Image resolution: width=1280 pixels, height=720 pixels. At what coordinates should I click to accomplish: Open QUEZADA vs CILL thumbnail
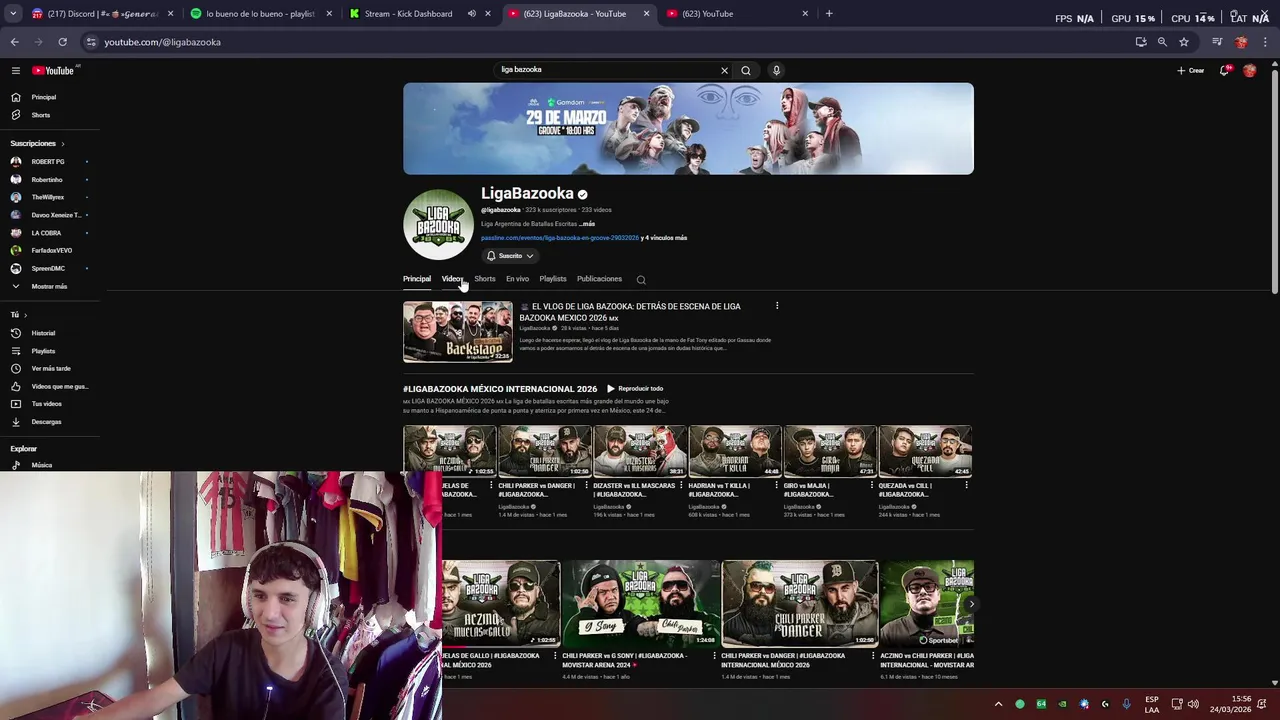925,451
